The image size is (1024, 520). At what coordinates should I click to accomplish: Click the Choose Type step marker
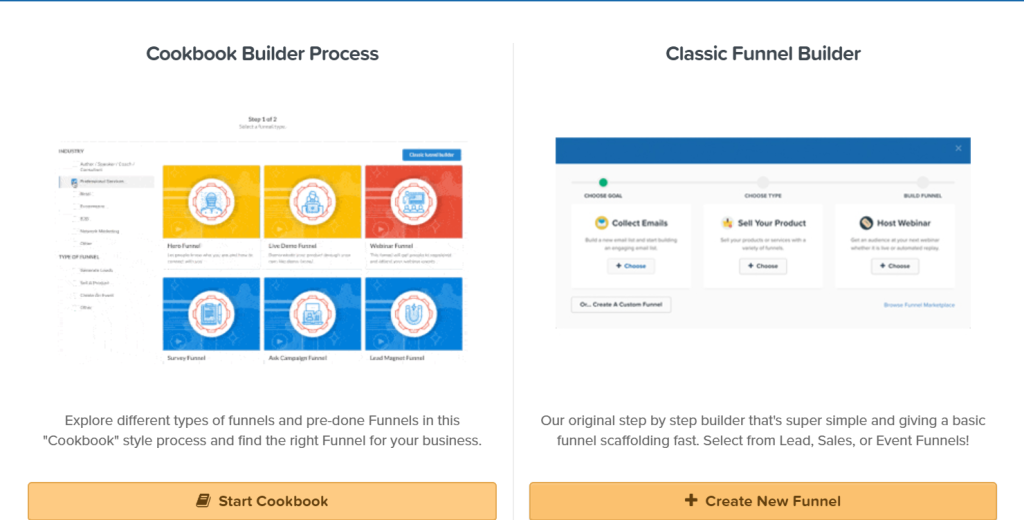763,182
